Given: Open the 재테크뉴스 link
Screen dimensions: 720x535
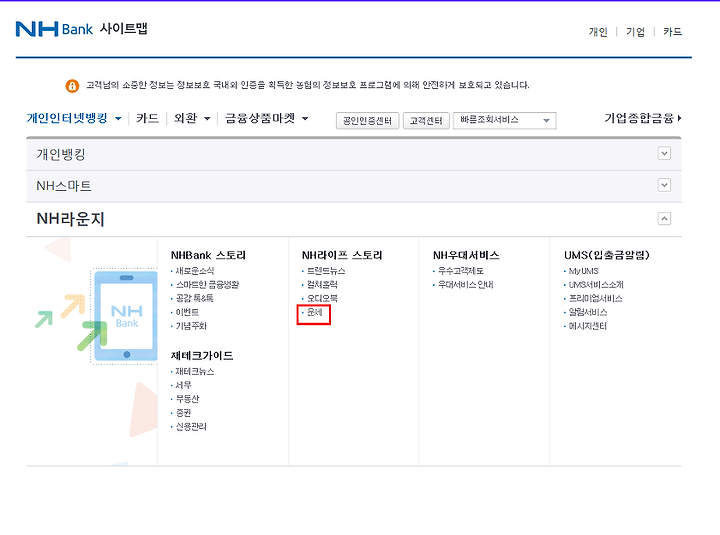Looking at the screenshot, I should point(195,372).
